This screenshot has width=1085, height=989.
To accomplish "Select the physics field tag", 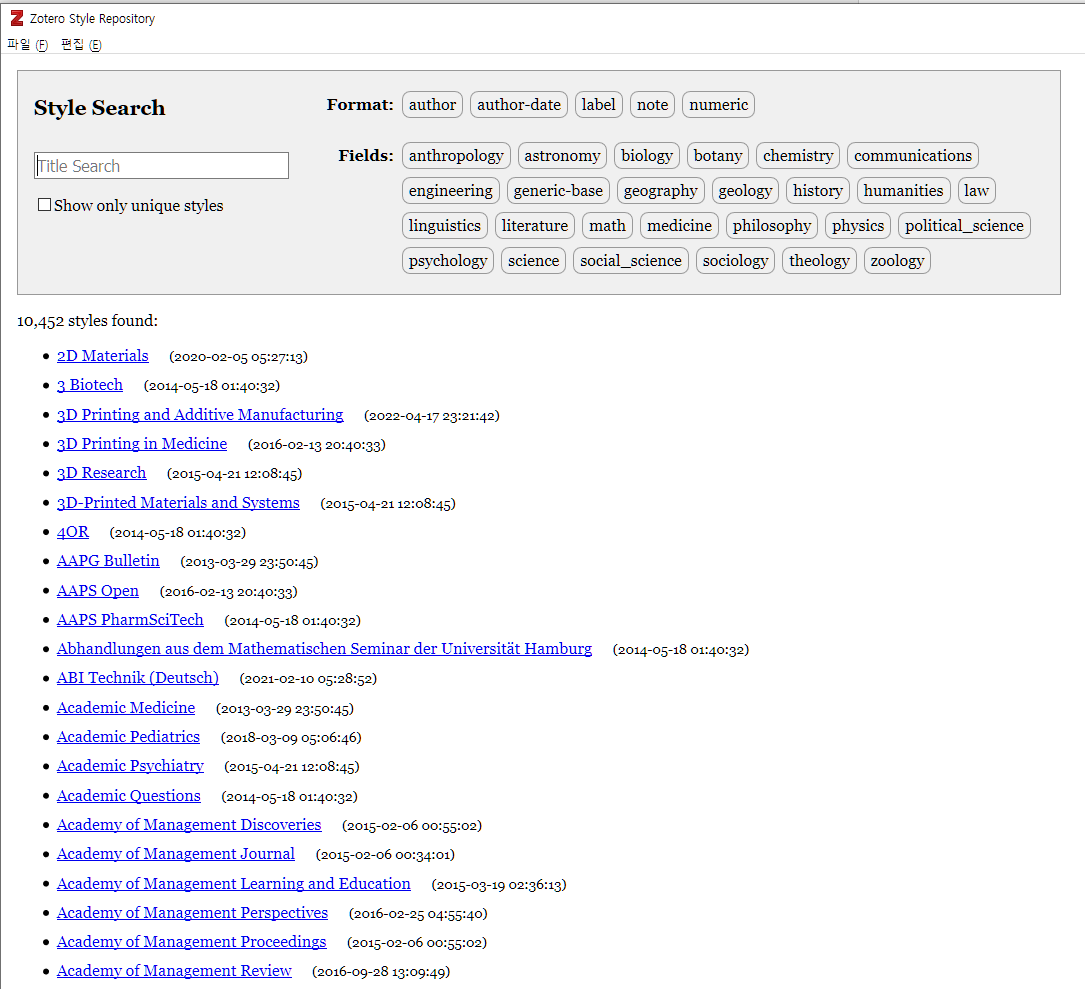I will point(857,226).
